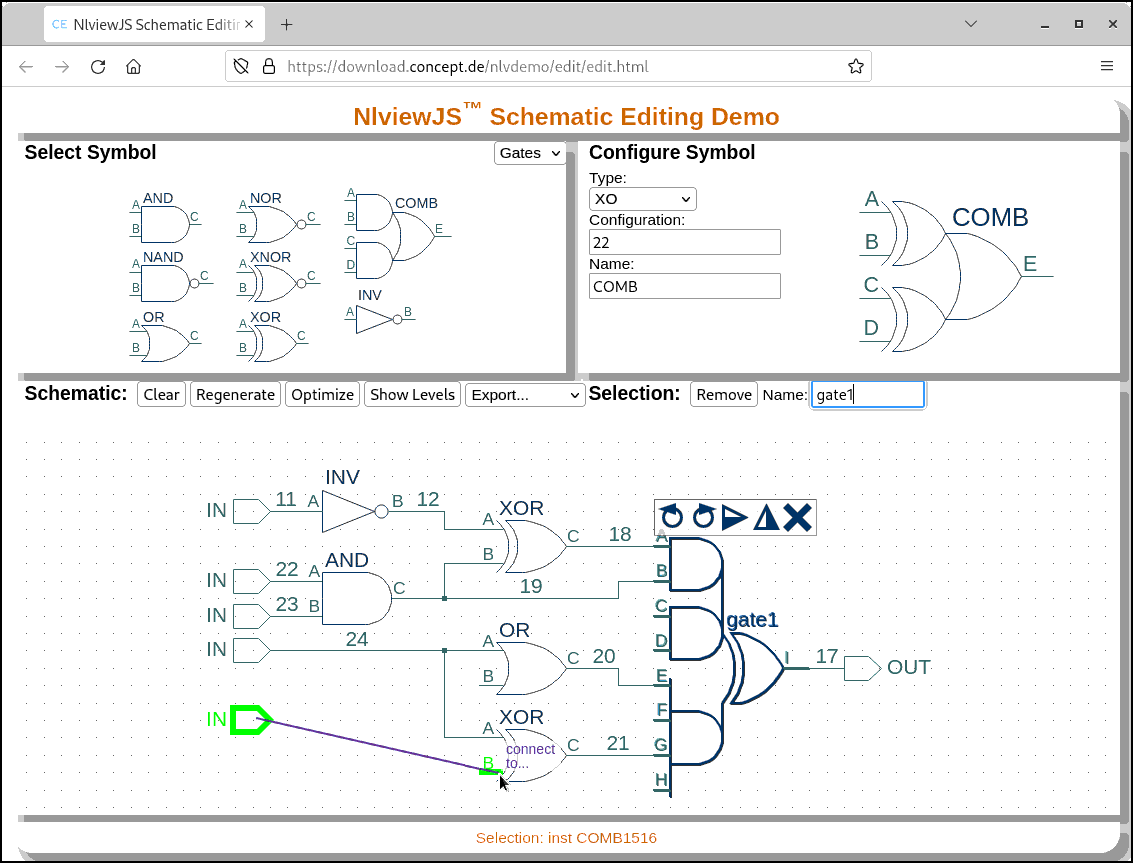Viewport: 1133px width, 863px height.
Task: Delete selected instance with the X icon
Action: pos(795,517)
